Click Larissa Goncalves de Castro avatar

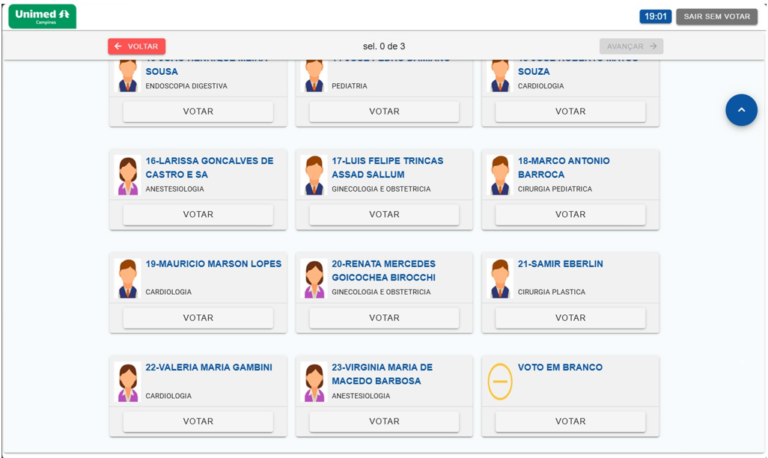[128, 175]
